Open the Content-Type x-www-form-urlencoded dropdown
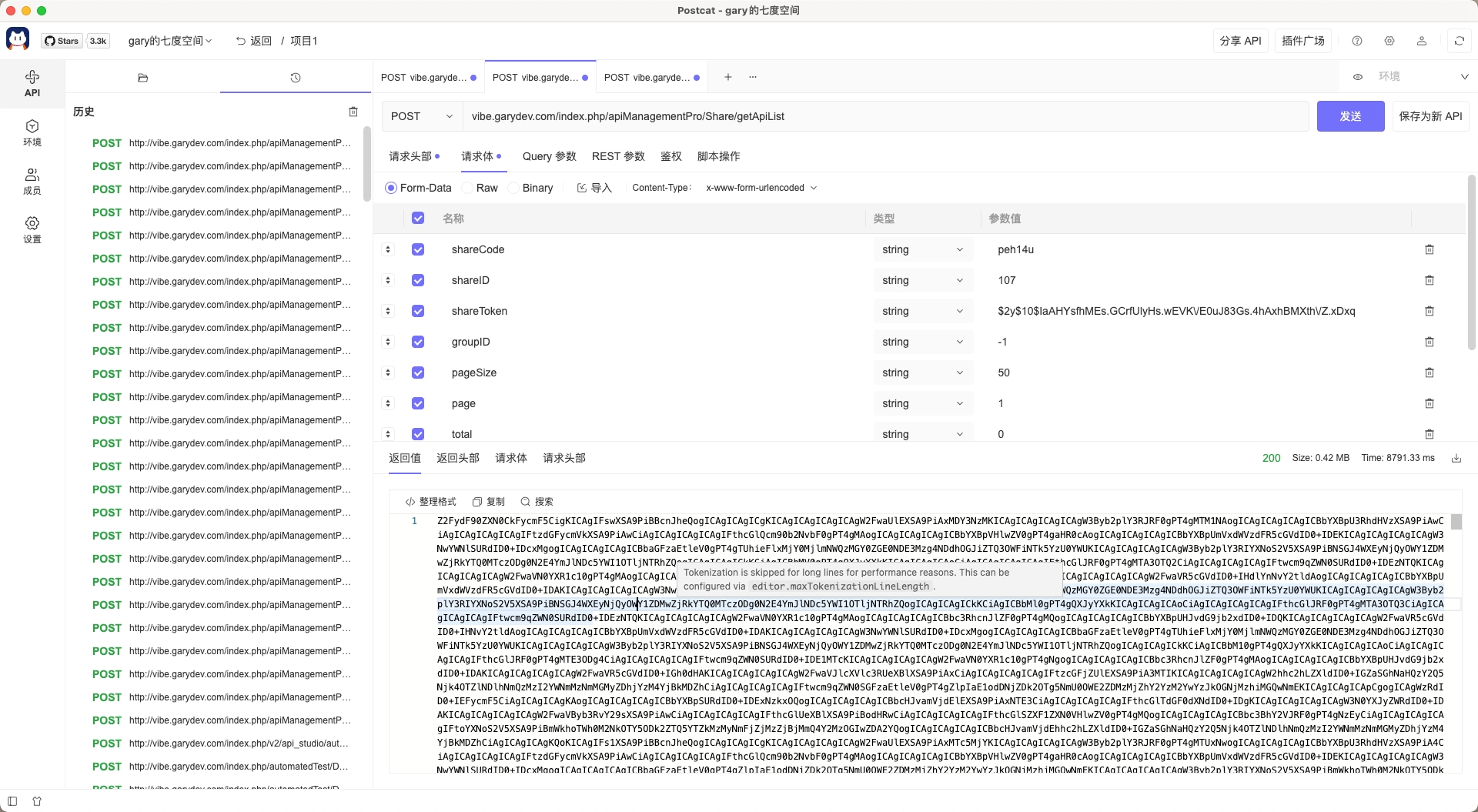Image resolution: width=1478 pixels, height=812 pixels. point(761,188)
